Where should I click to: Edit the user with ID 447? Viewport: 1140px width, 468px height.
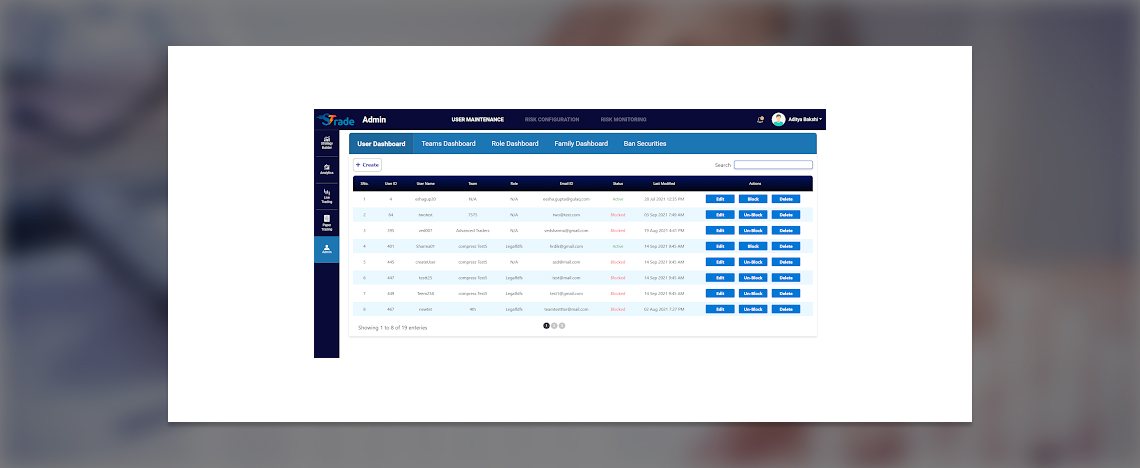pyautogui.click(x=720, y=278)
